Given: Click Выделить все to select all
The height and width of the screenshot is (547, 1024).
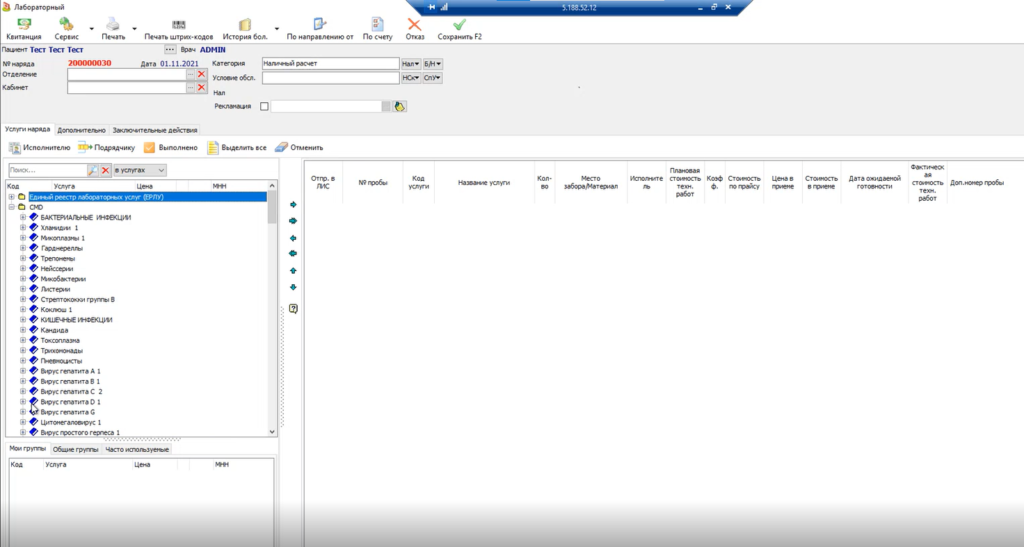Looking at the screenshot, I should (x=237, y=148).
